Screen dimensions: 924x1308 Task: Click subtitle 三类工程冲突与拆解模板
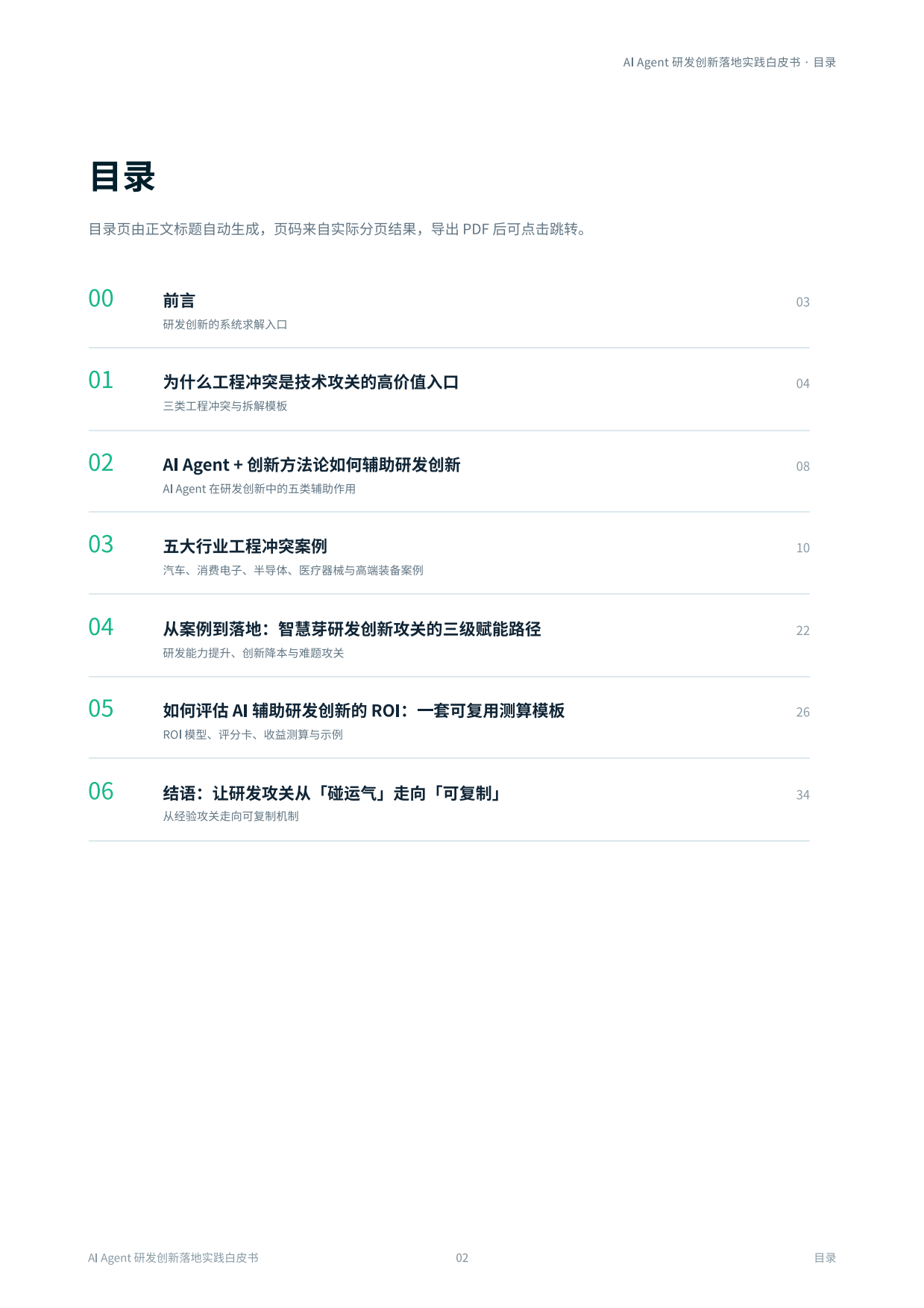point(225,406)
